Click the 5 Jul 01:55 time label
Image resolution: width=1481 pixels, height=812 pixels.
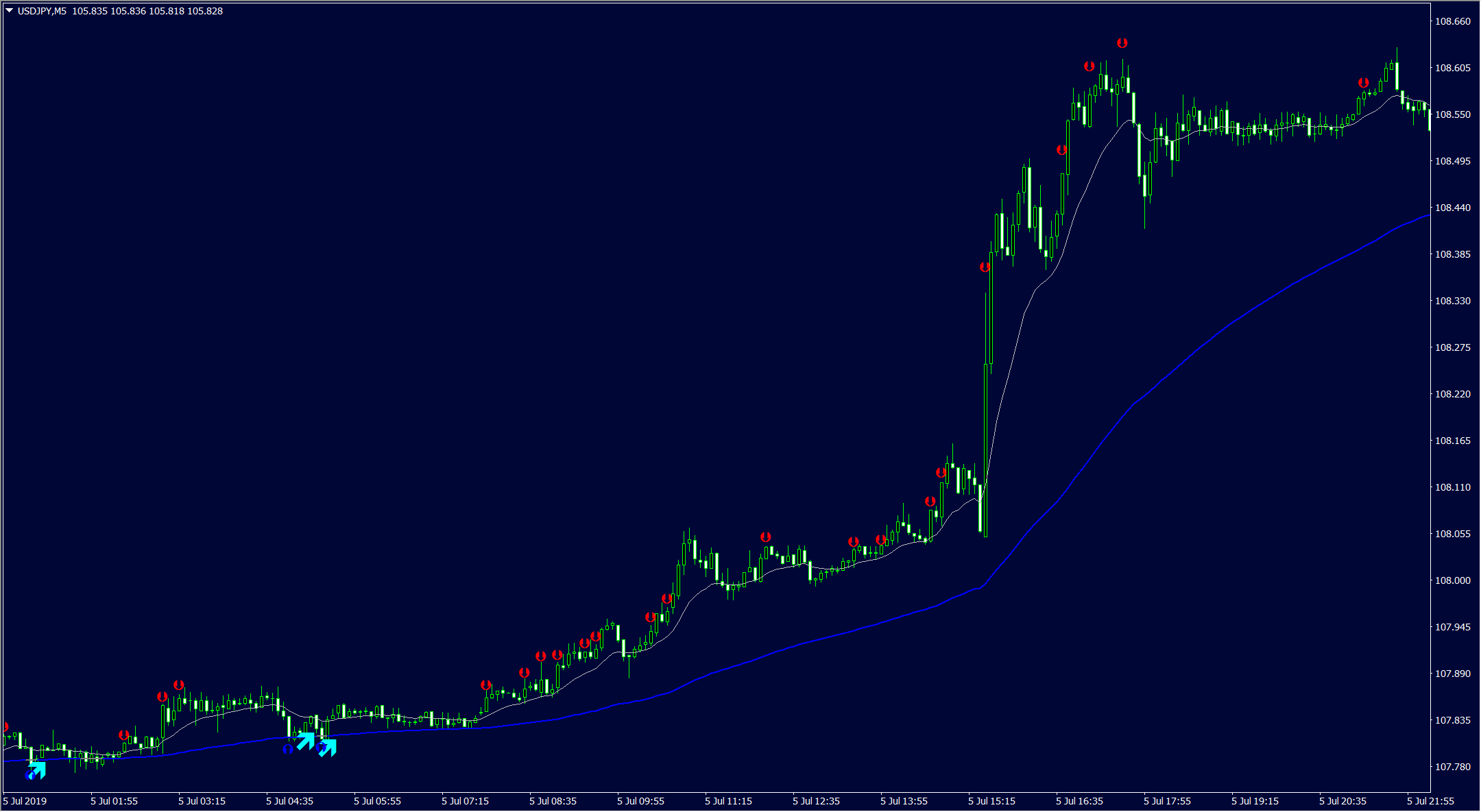coord(115,801)
